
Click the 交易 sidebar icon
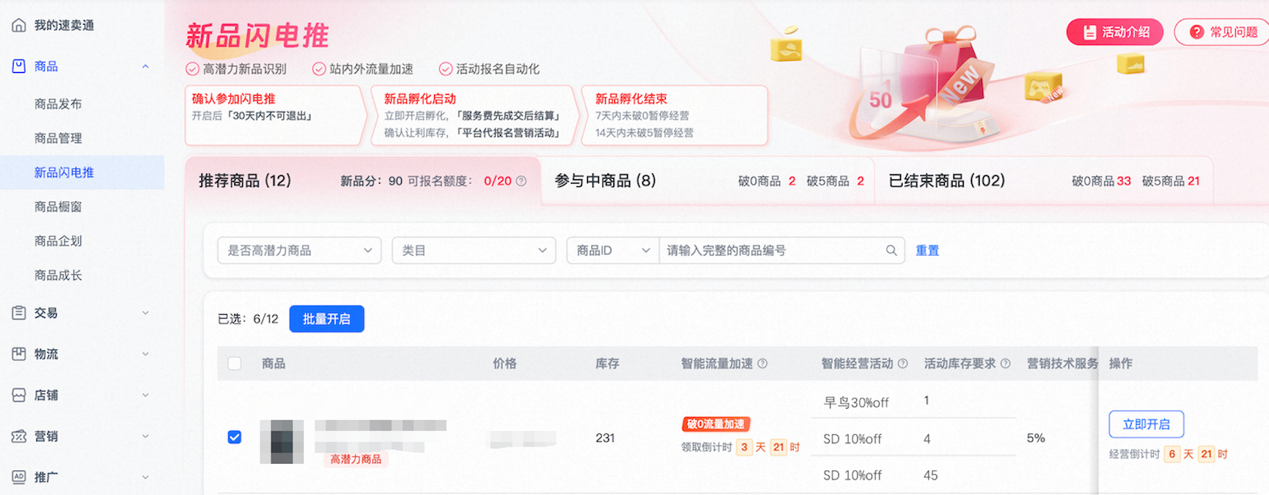[x=18, y=313]
